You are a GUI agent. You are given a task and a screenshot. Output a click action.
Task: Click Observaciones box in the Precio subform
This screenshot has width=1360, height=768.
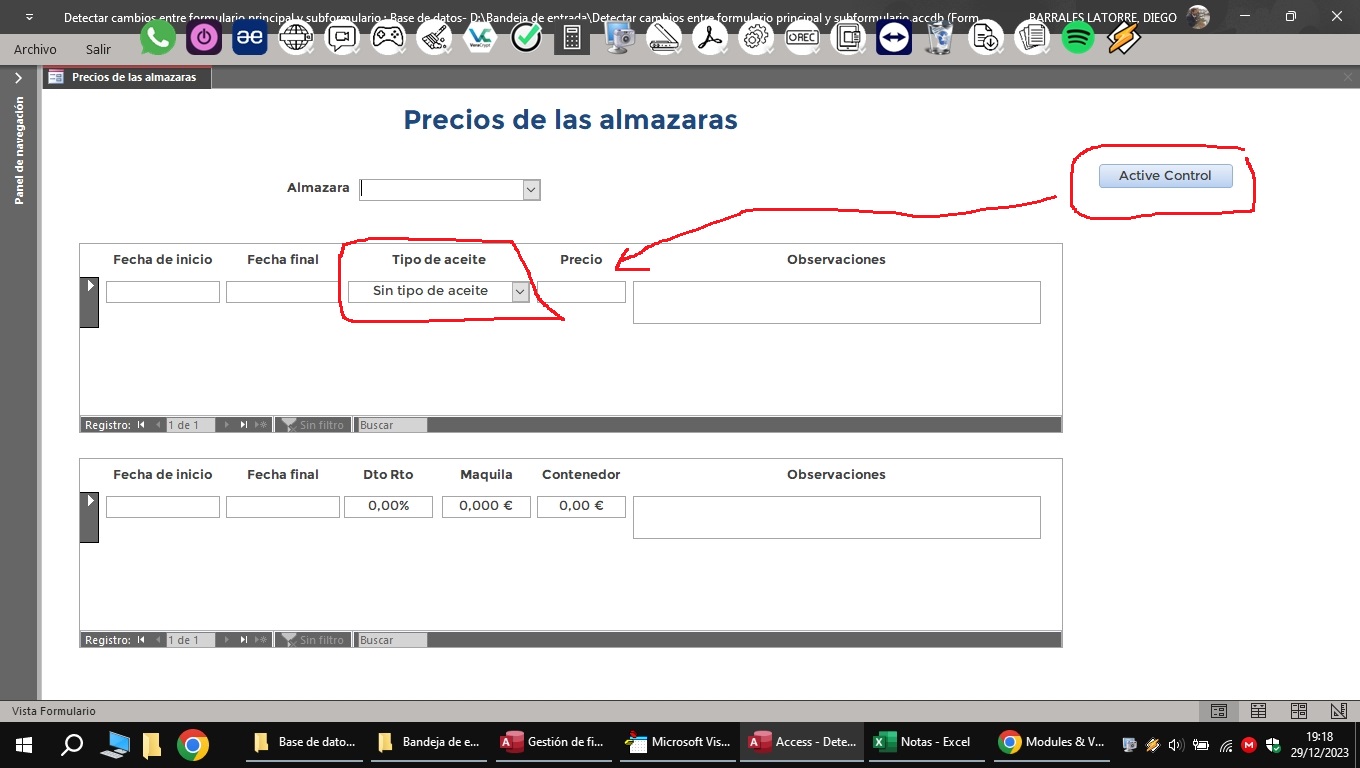point(837,302)
